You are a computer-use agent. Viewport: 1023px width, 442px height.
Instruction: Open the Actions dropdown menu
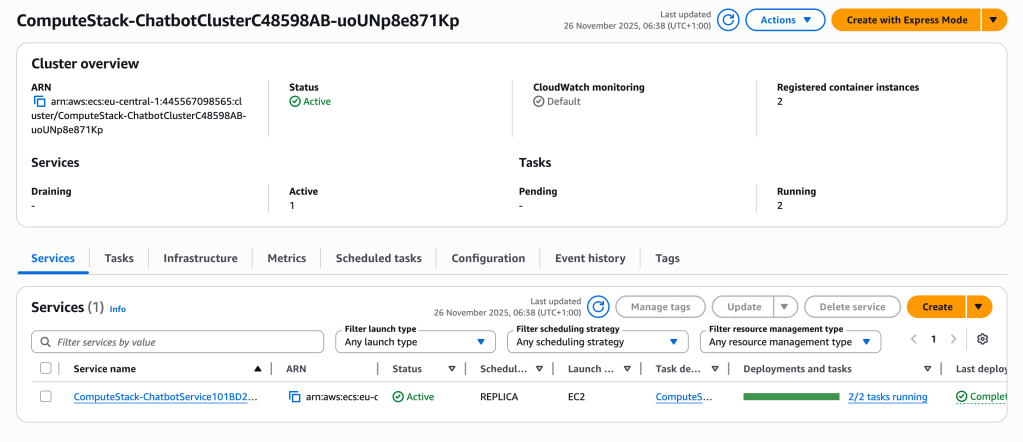coord(785,20)
